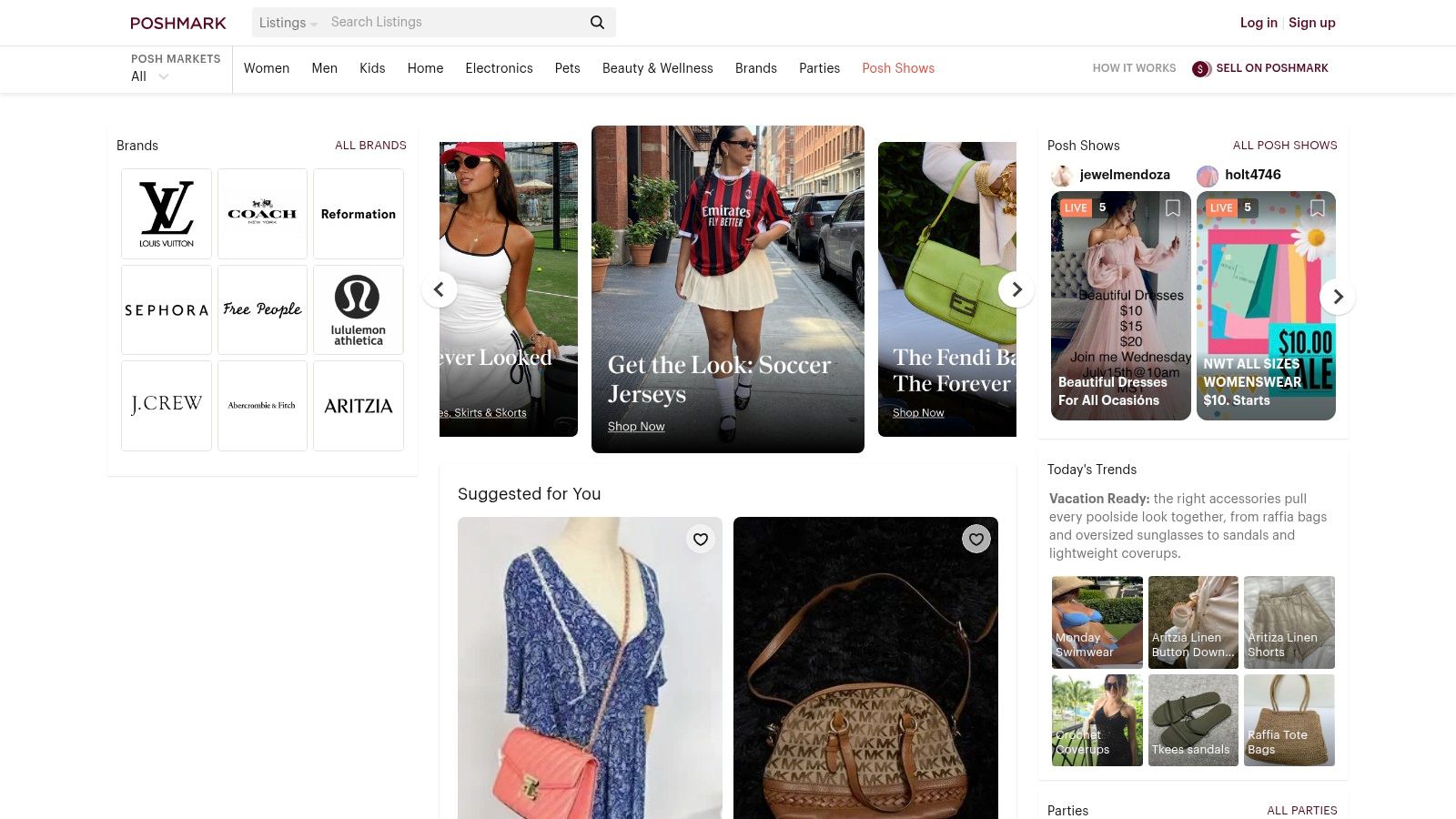Open Tkees sandals trend thumbnail
This screenshot has height=819, width=1456.
[x=1193, y=720]
